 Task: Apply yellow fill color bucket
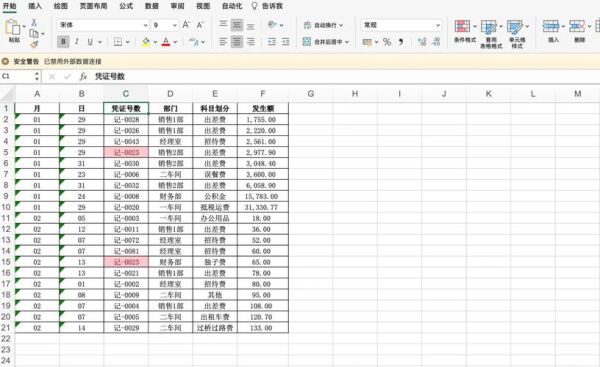pos(146,42)
